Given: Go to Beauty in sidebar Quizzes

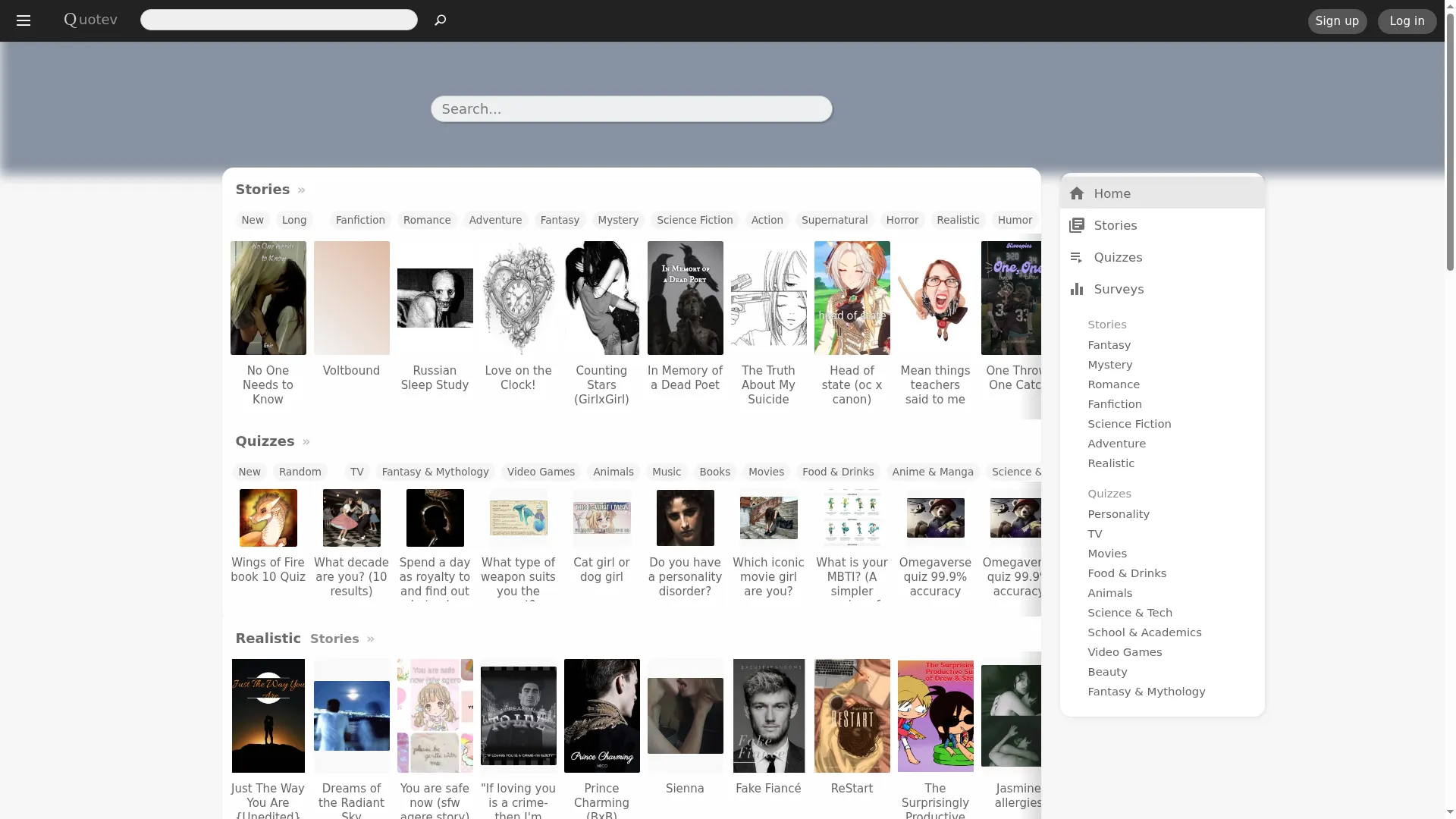Looking at the screenshot, I should point(1107,672).
